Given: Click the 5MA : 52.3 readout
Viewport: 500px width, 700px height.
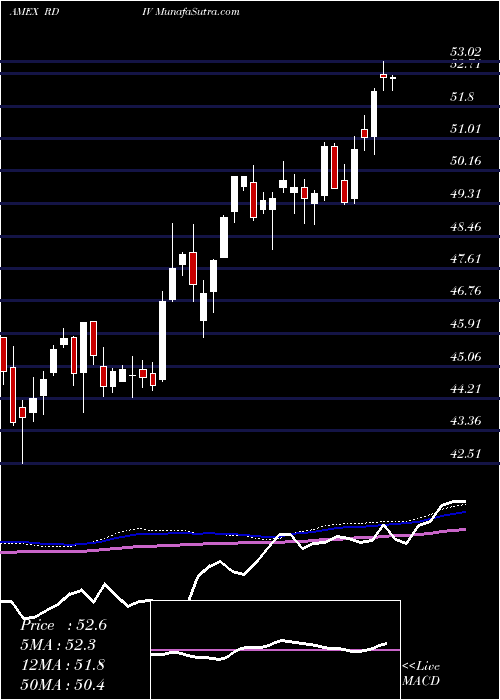Looking at the screenshot, I should tap(58, 645).
